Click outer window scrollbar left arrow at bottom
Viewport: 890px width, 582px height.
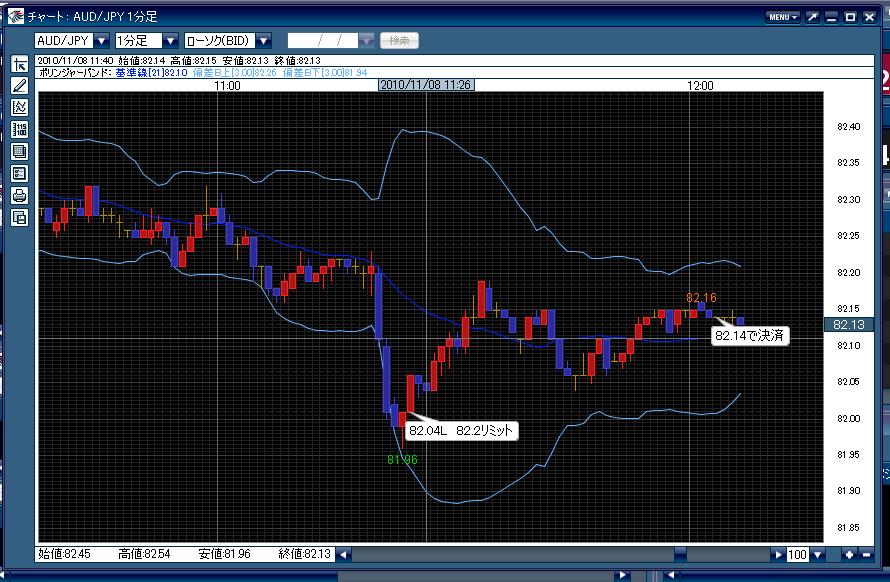pyautogui.click(x=671, y=576)
